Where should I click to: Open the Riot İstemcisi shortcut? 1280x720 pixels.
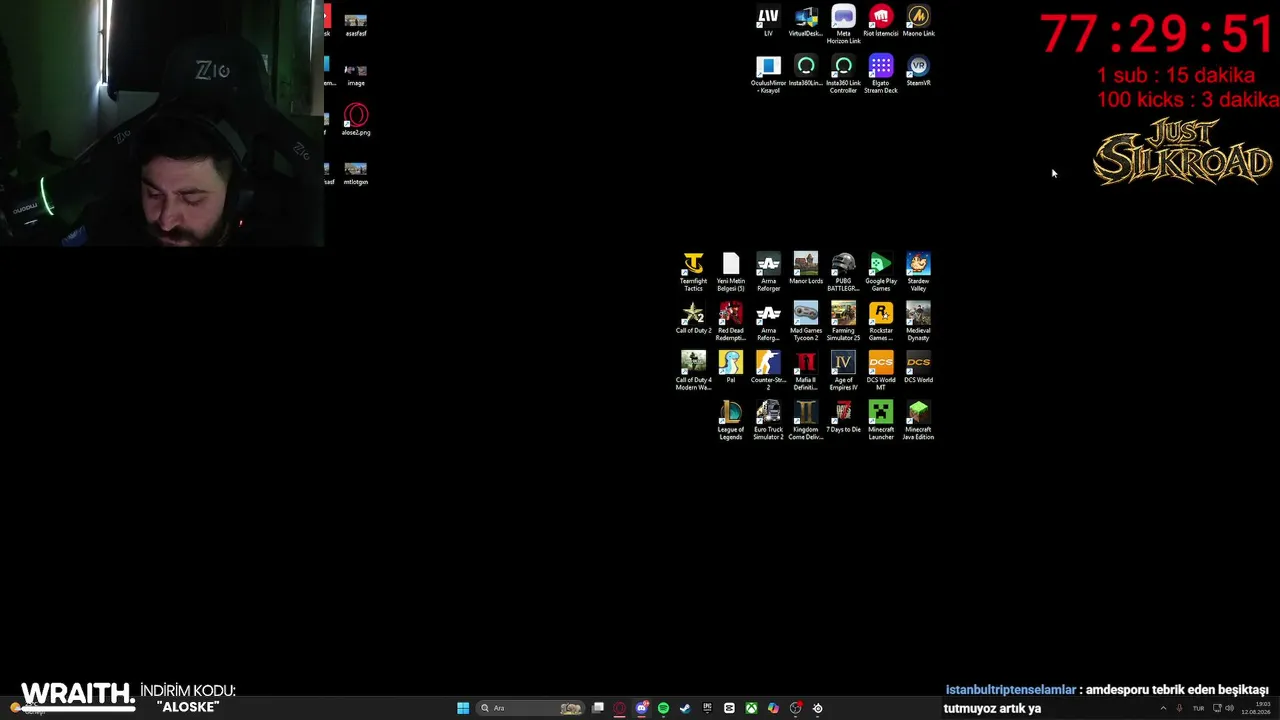tap(881, 22)
